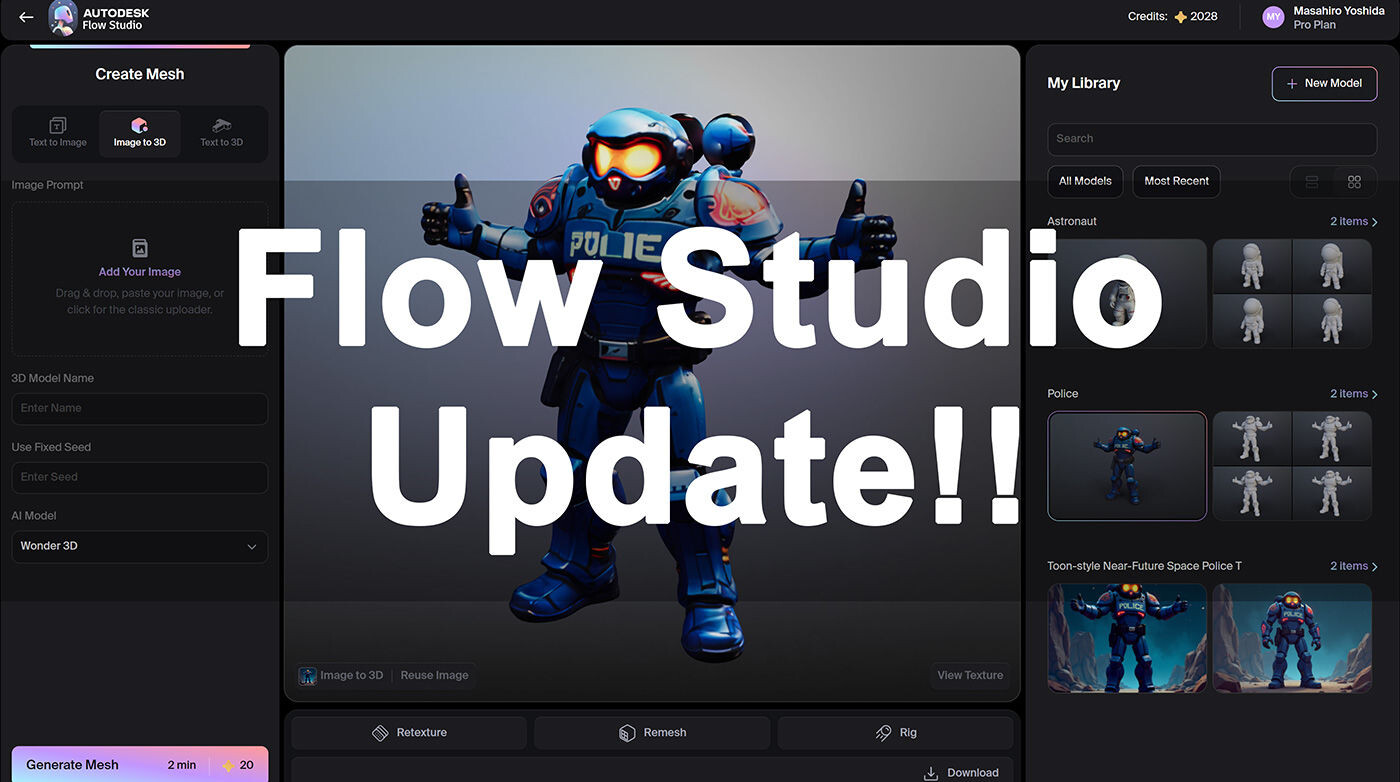Select the Text to 3D tab
1400x782 pixels.
(x=221, y=132)
